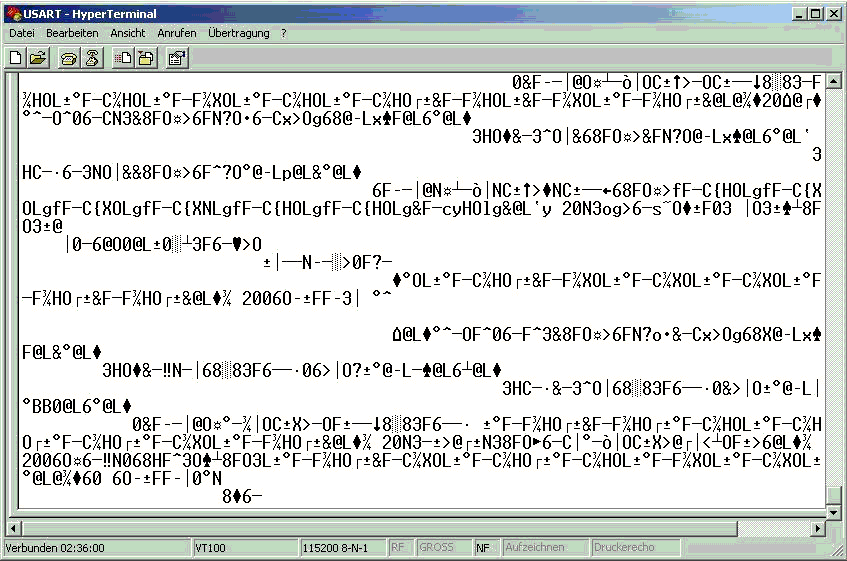Click the 115200 8-N-1 status entry
This screenshot has height=561, width=847.
click(x=343, y=548)
